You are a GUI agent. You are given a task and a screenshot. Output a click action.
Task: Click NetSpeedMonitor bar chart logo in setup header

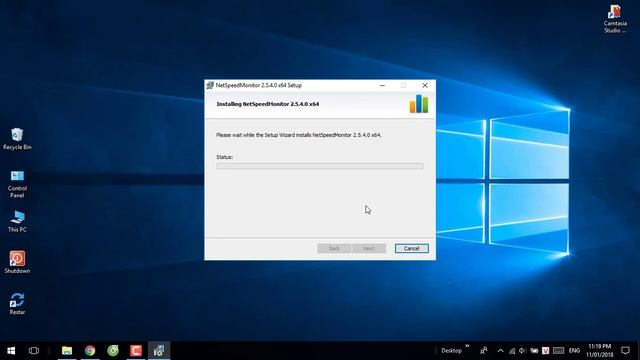pos(419,104)
